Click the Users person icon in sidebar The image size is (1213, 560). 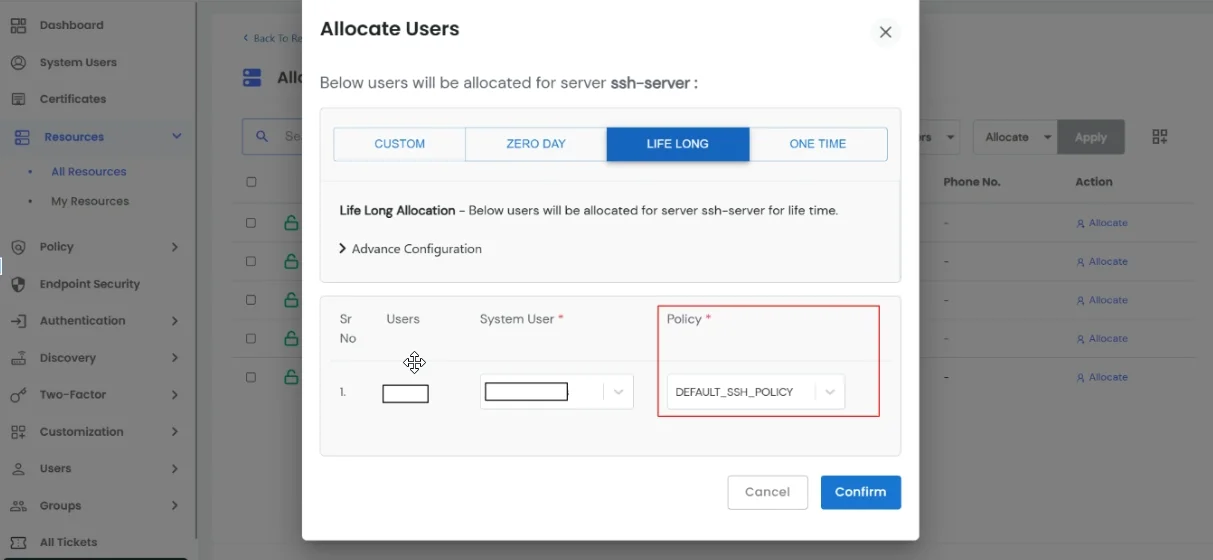point(18,469)
